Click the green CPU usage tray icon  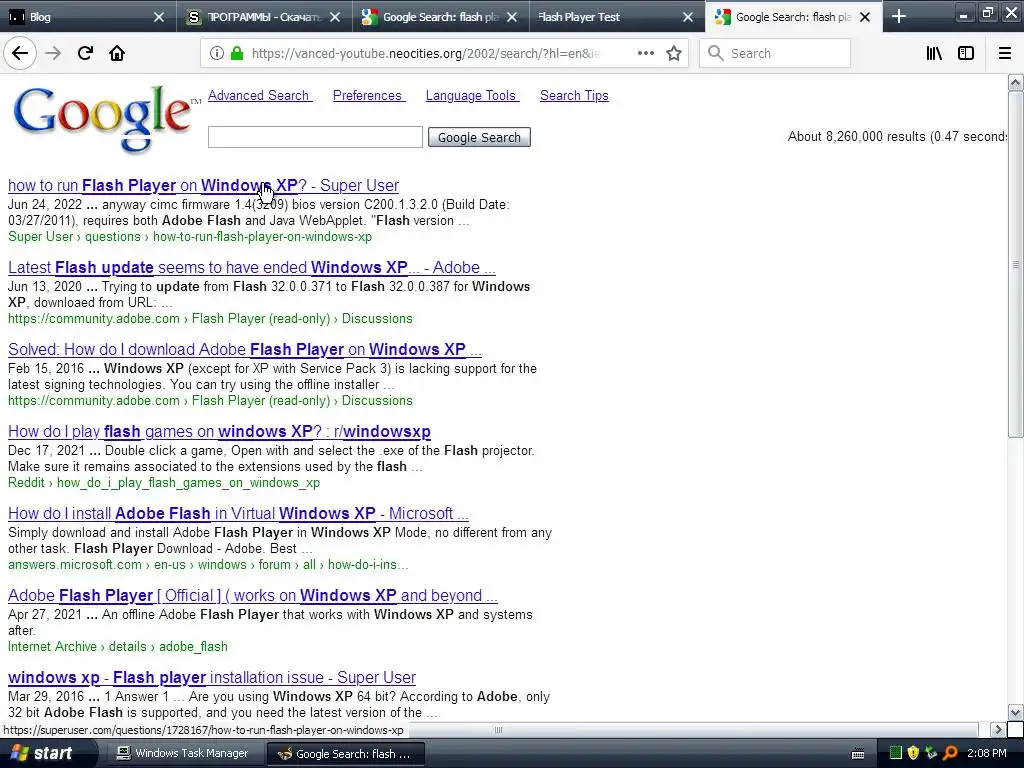[x=896, y=753]
